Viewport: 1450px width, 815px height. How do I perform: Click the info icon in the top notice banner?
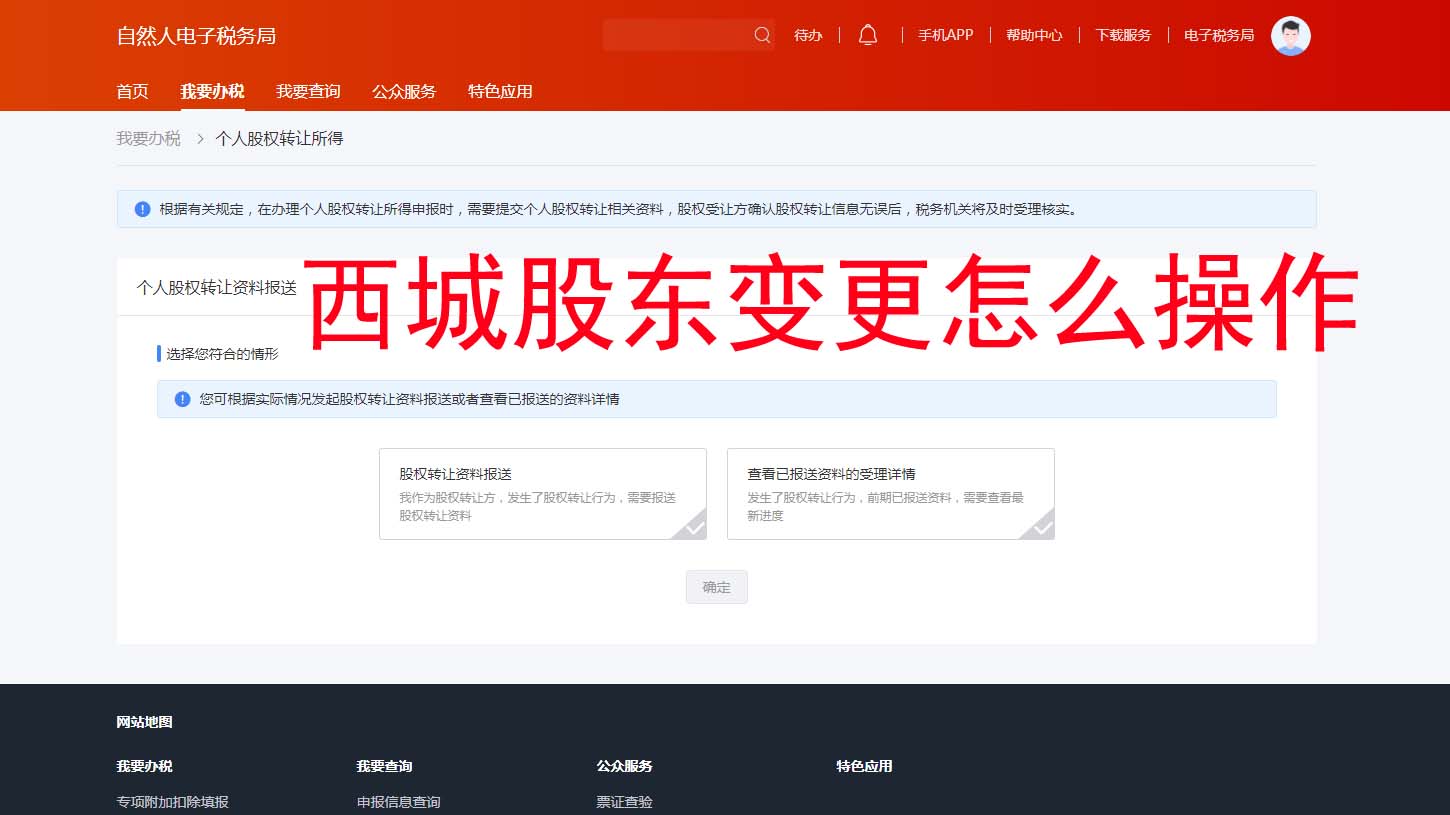click(x=143, y=209)
